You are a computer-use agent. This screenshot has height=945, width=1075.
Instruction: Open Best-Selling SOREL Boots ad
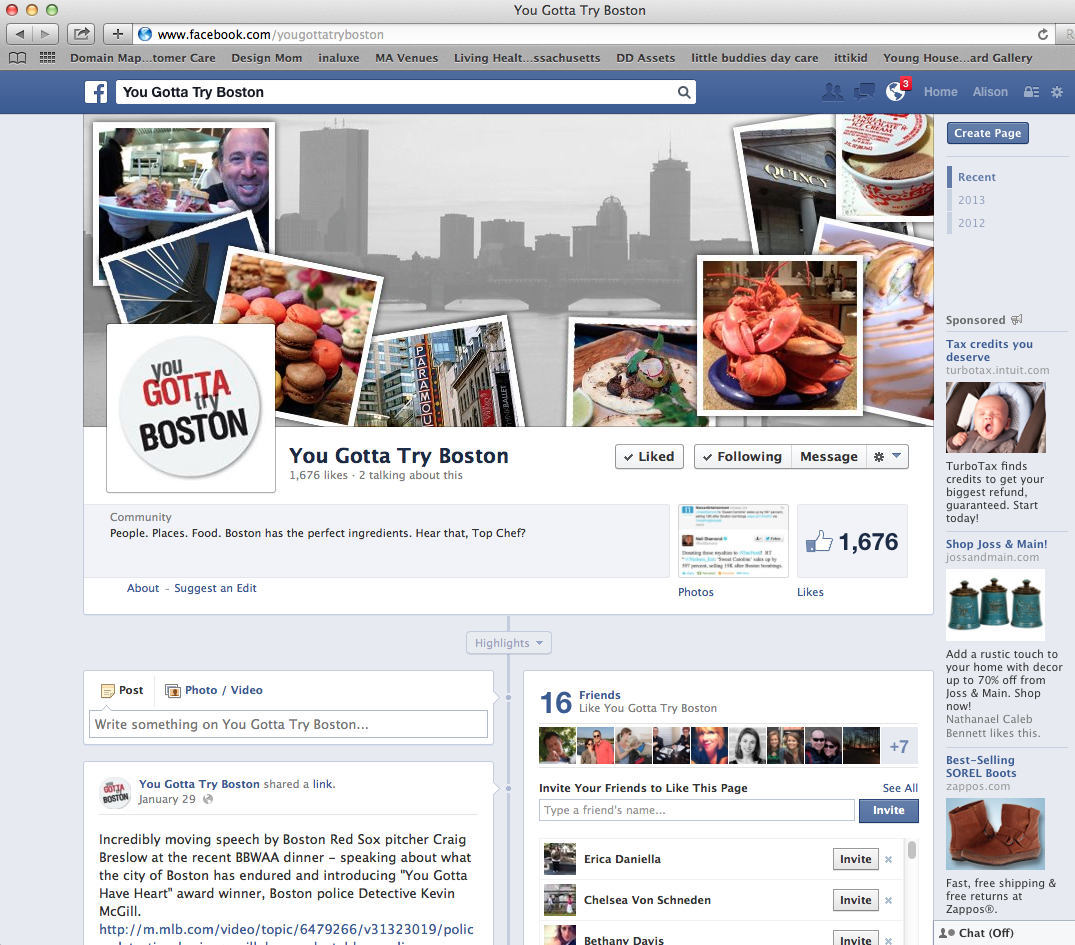click(981, 767)
